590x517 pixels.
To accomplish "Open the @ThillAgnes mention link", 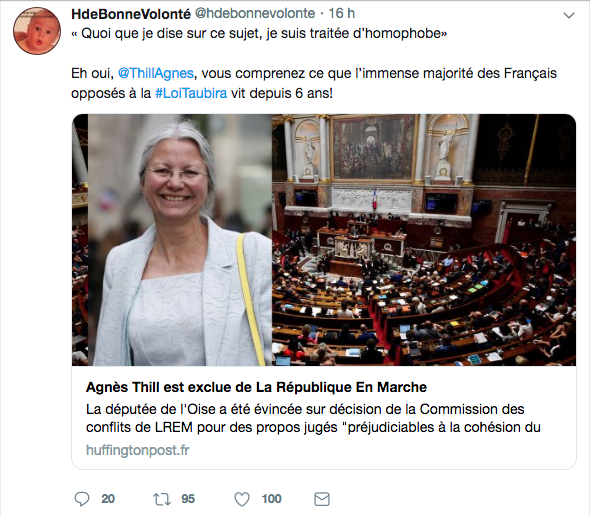I will 156,73.
